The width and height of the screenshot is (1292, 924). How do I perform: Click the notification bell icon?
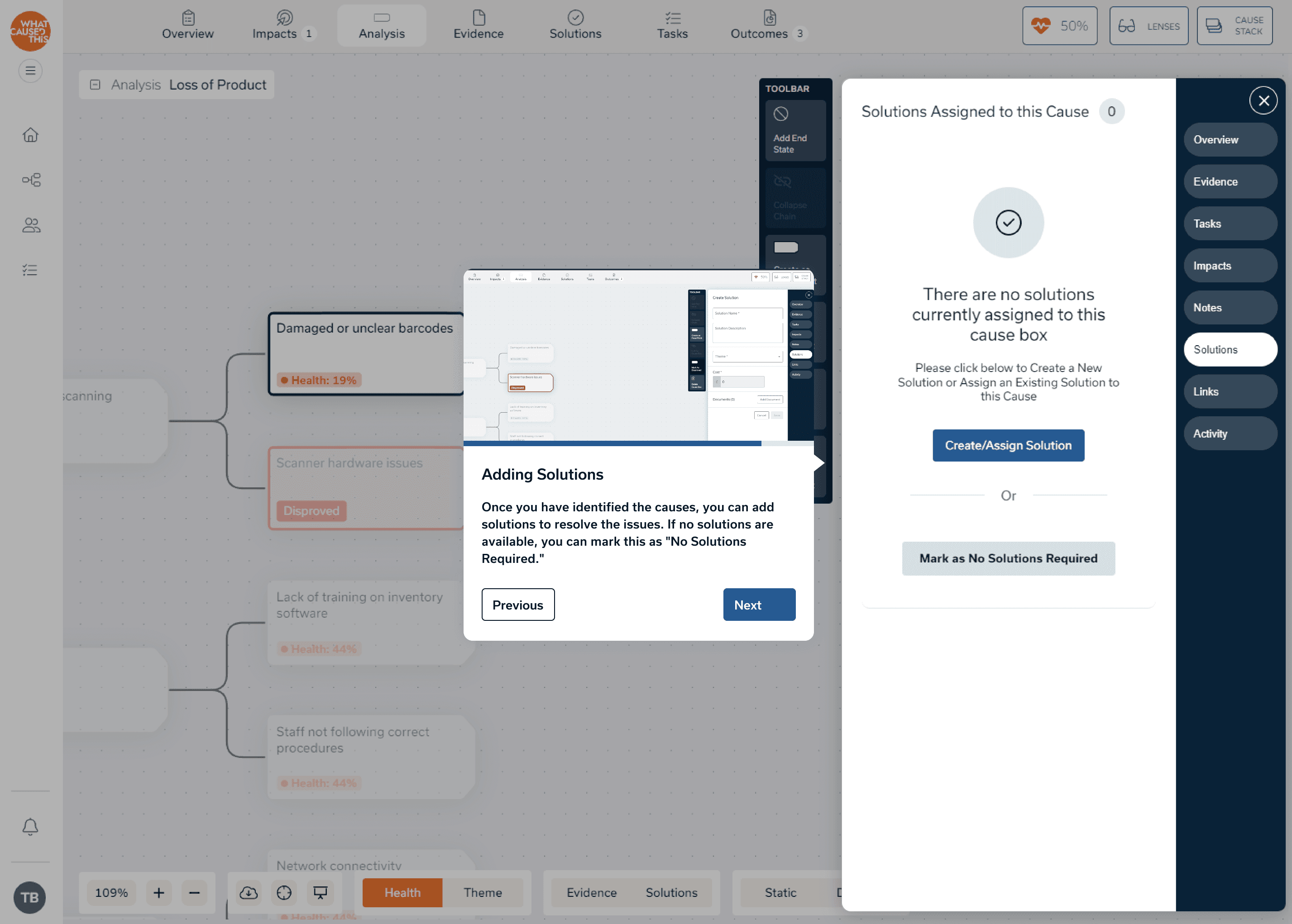30,826
